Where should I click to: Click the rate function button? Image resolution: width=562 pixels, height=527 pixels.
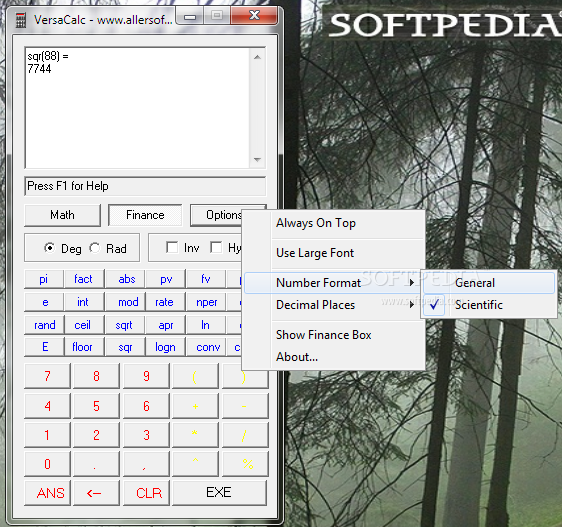[x=164, y=302]
